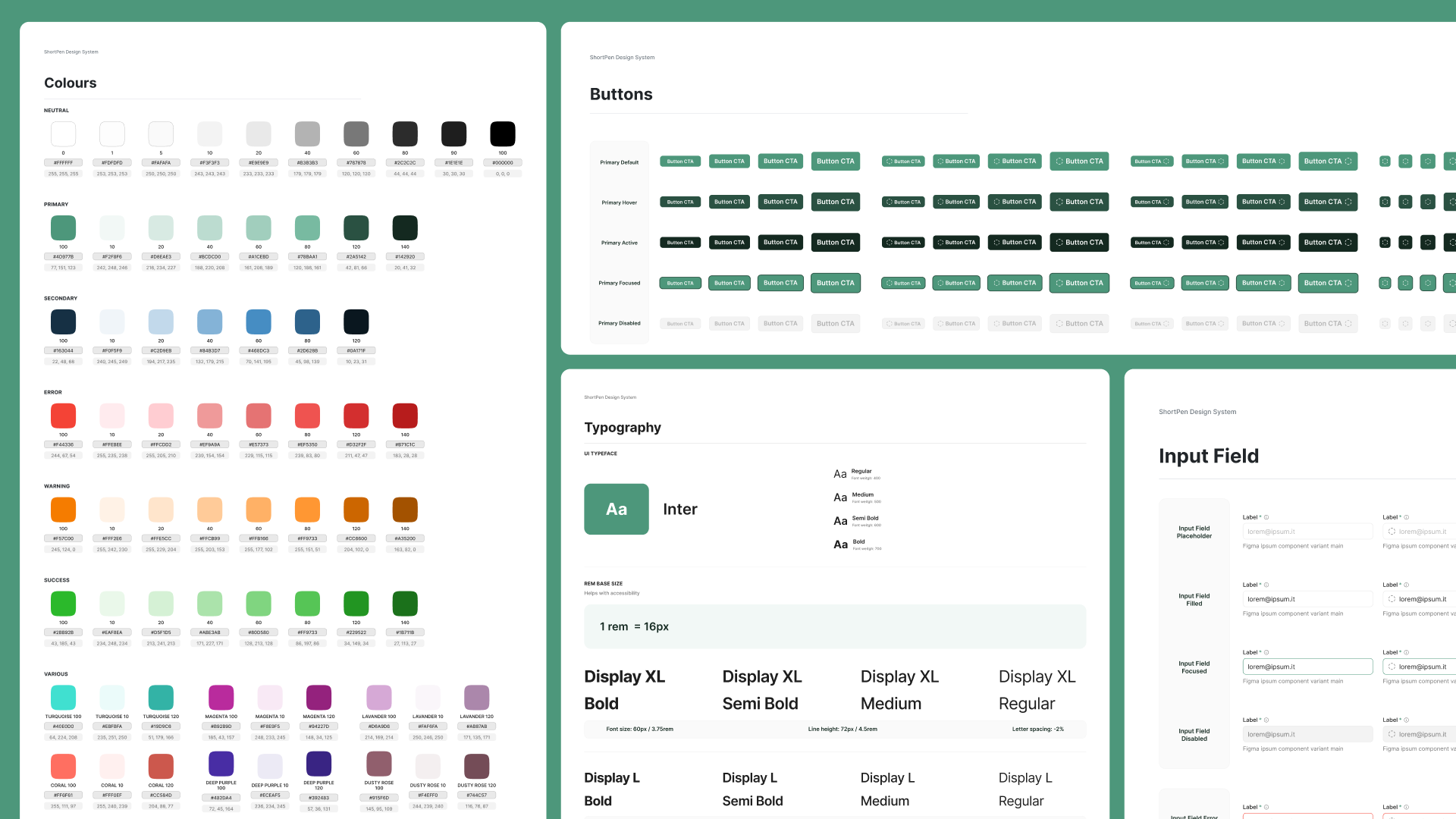Viewport: 1456px width, 819px height.
Task: Click the green Aa typeface tile next to Inter
Action: point(616,509)
